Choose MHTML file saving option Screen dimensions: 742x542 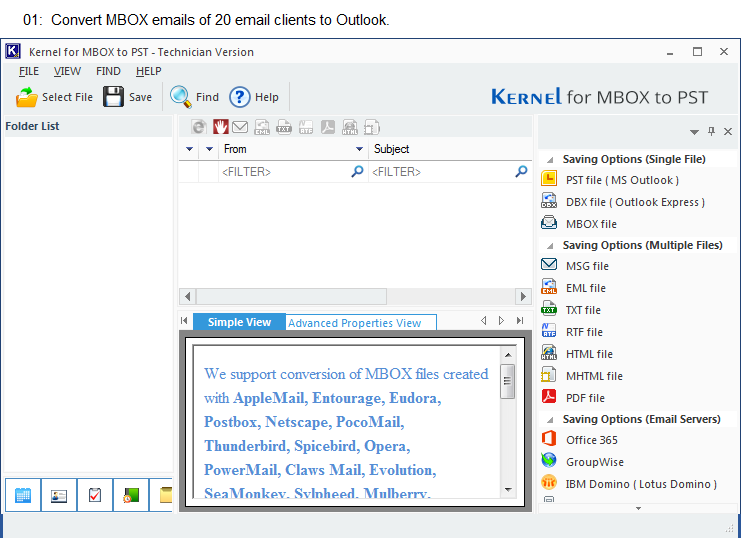pyautogui.click(x=594, y=376)
